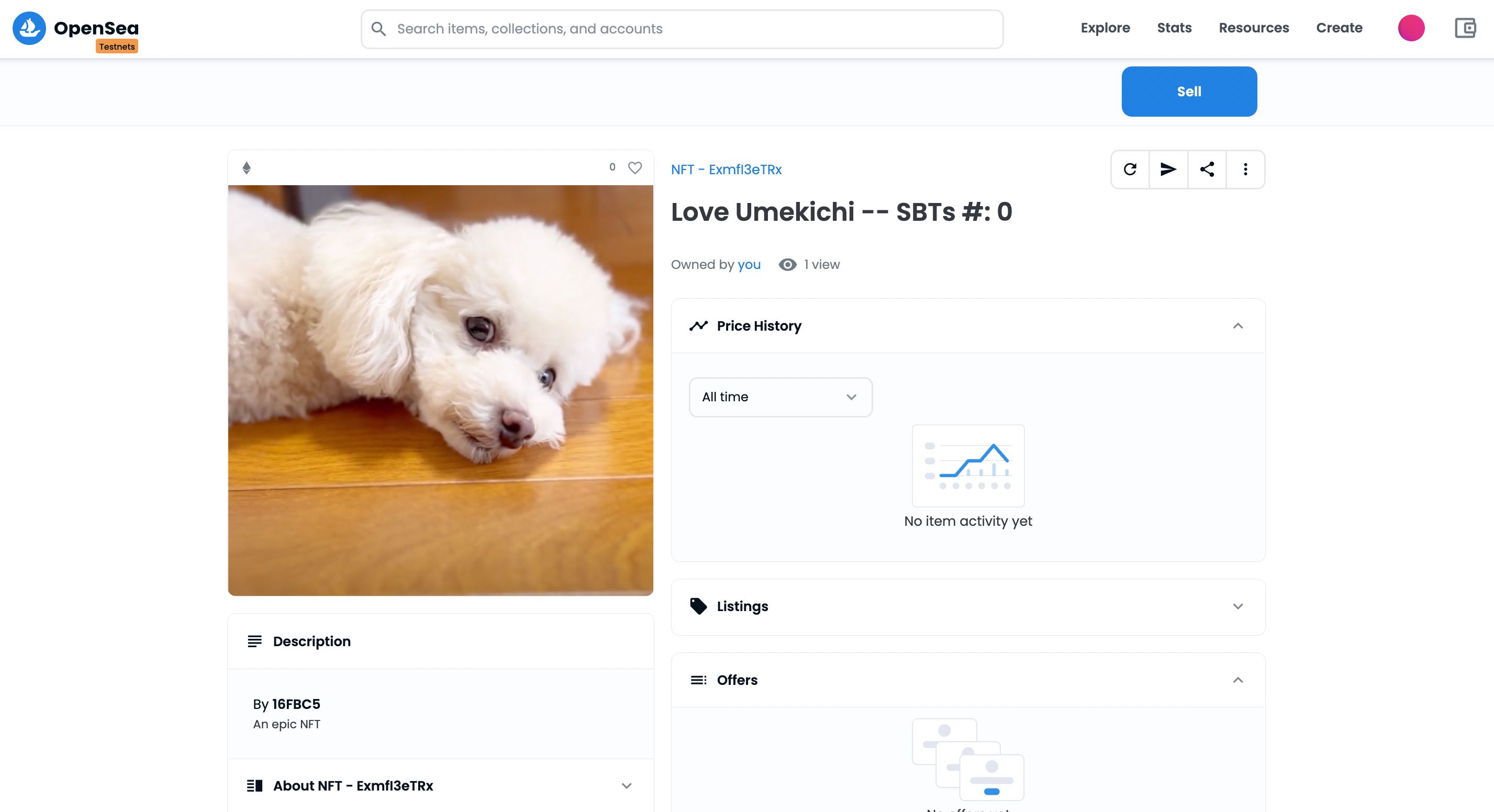Collapse the Price History section

coord(1237,326)
